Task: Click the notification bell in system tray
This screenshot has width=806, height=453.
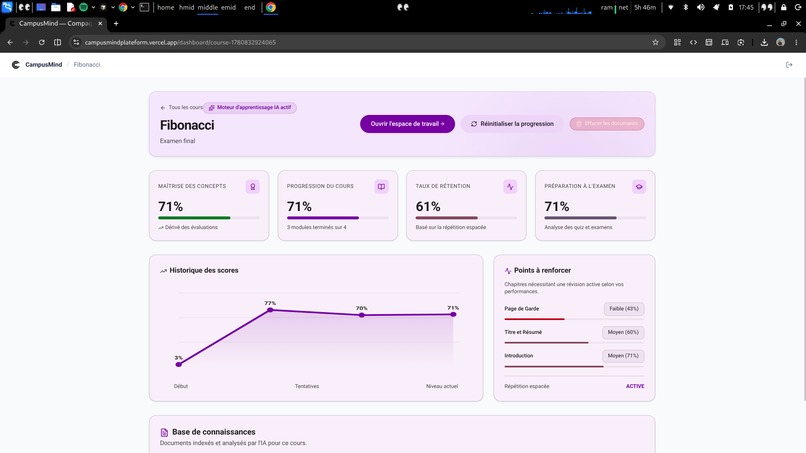Action: (x=716, y=7)
